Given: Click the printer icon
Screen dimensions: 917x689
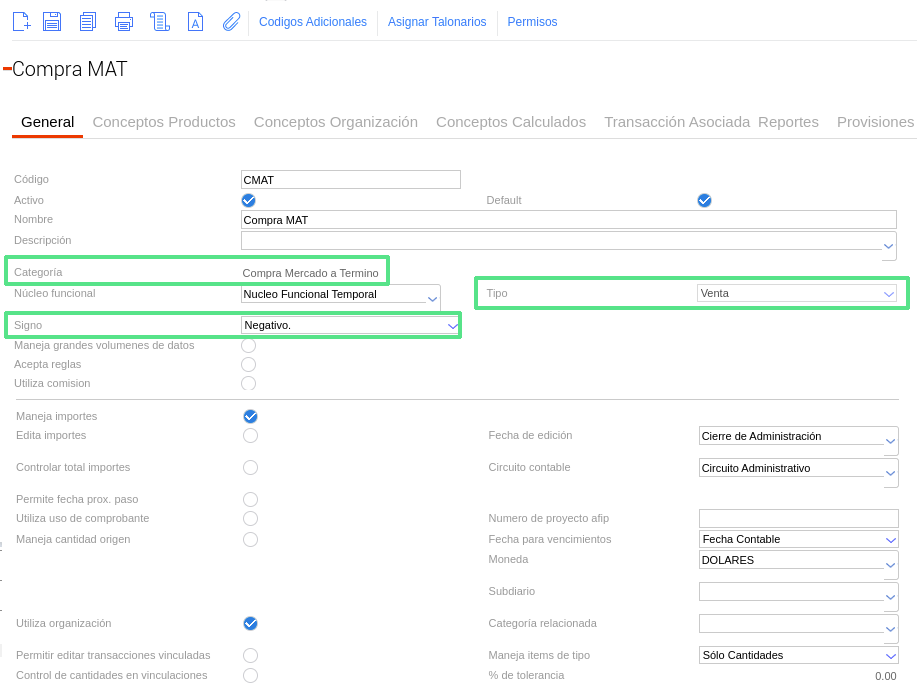Looking at the screenshot, I should point(124,21).
